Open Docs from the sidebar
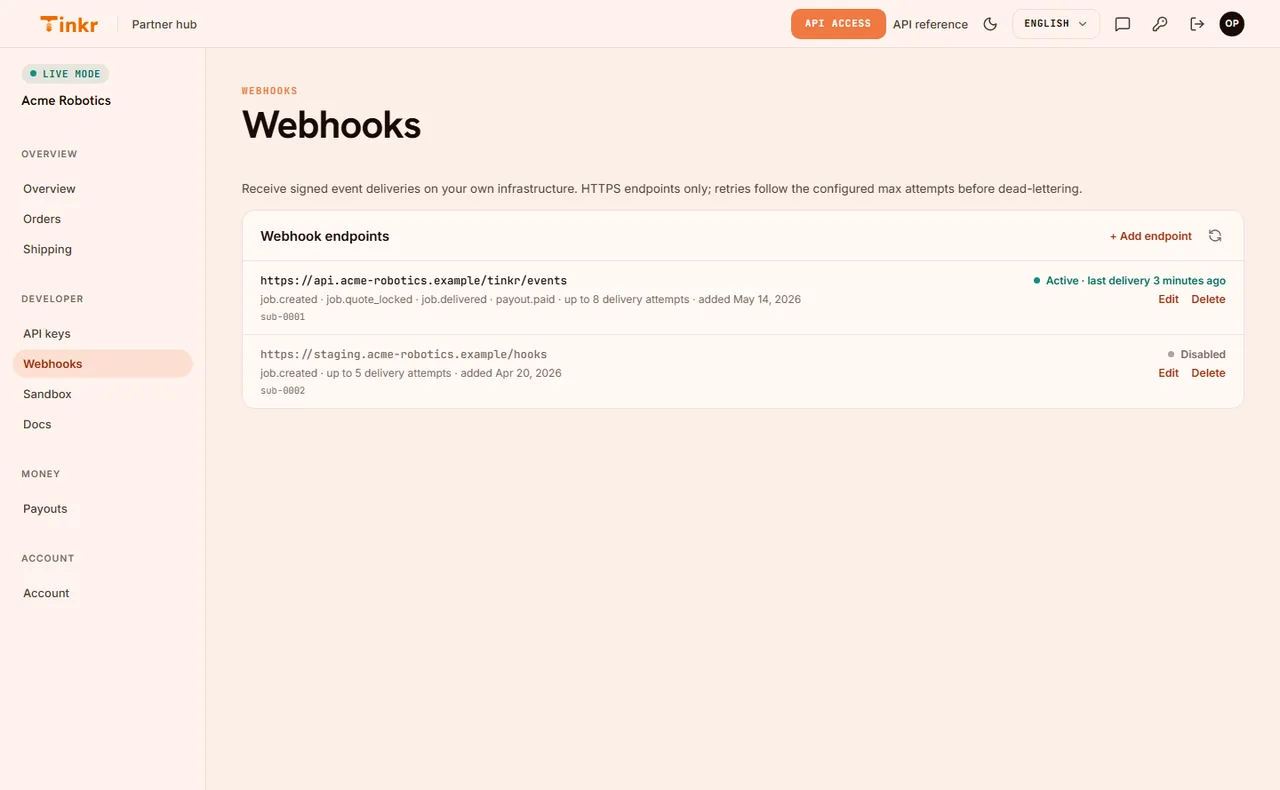1280x790 pixels. pyautogui.click(x=102, y=424)
